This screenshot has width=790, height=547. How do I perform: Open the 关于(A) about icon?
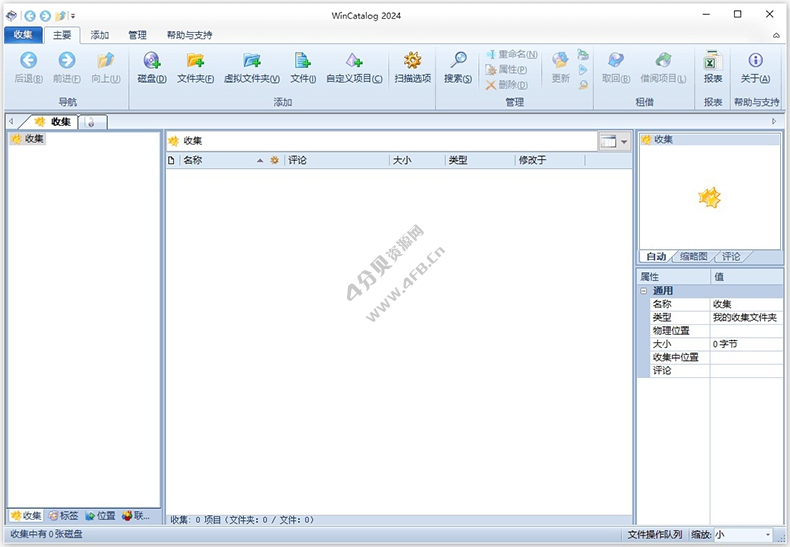(x=755, y=60)
